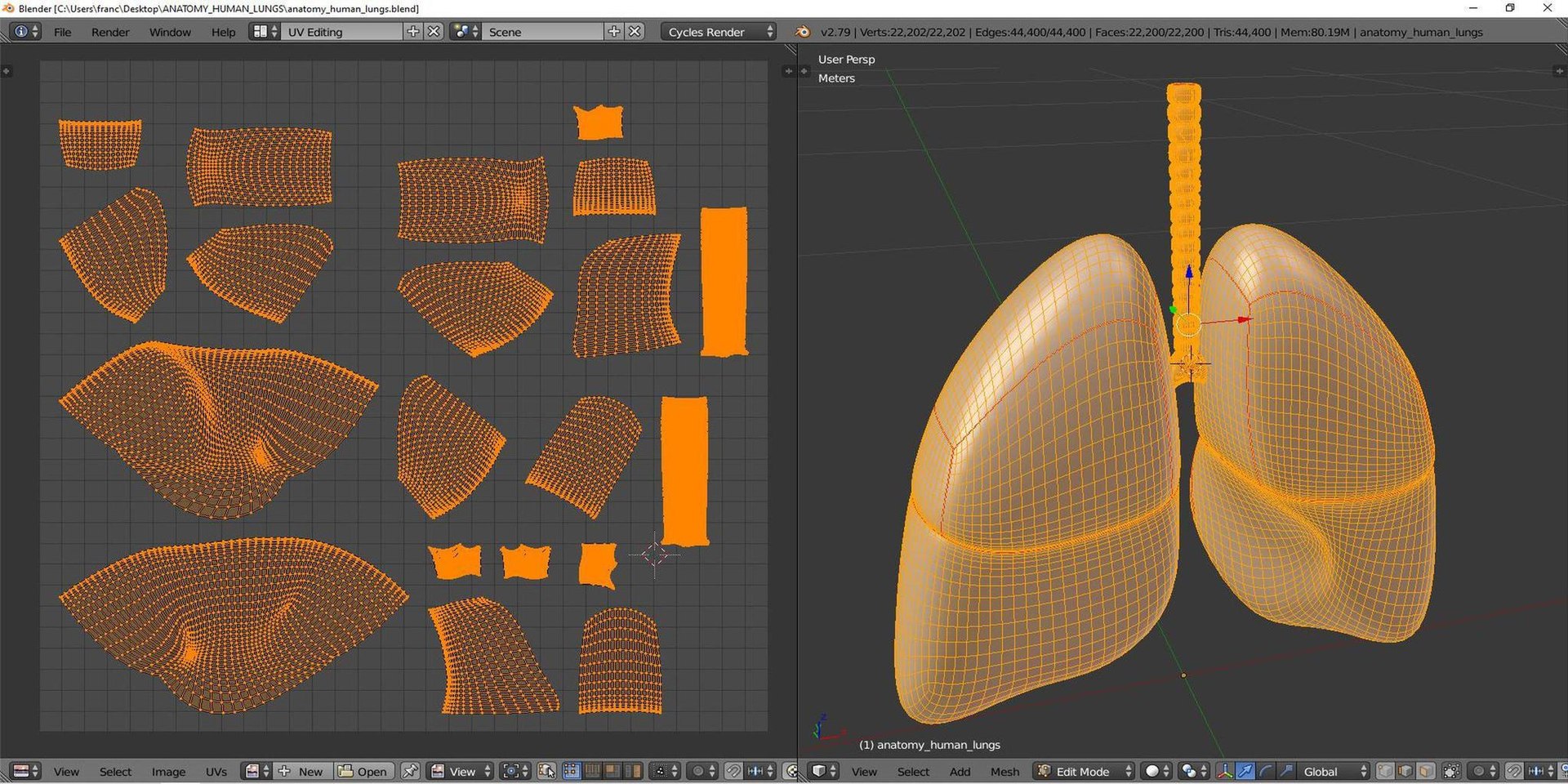Delete the current Scene with X
1568x784 pixels.
tap(635, 31)
